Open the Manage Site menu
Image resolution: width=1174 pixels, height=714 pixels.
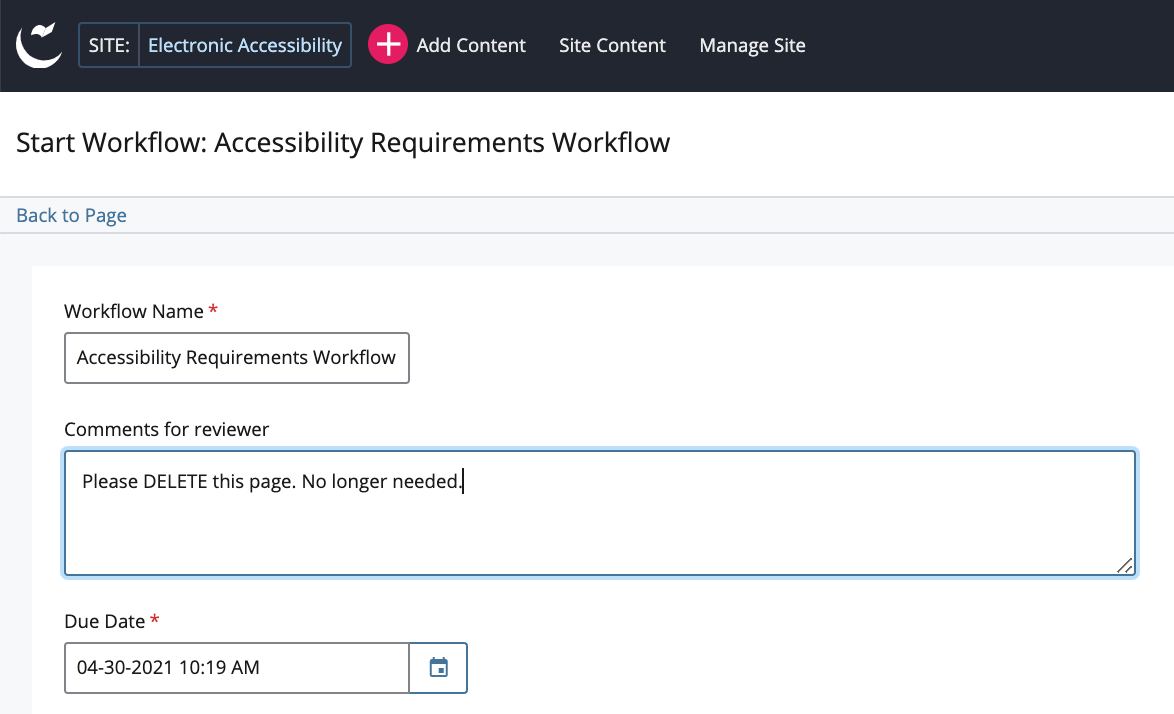tap(752, 46)
